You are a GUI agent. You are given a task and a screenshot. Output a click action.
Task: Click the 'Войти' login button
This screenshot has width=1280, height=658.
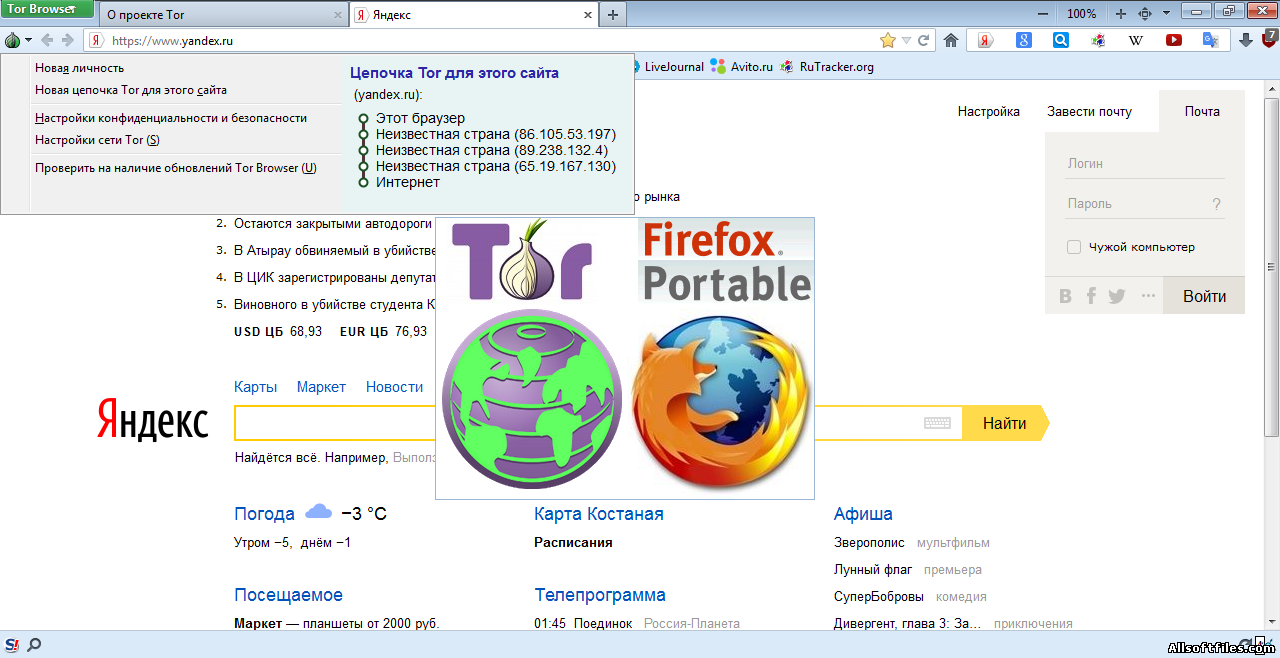tap(1204, 296)
